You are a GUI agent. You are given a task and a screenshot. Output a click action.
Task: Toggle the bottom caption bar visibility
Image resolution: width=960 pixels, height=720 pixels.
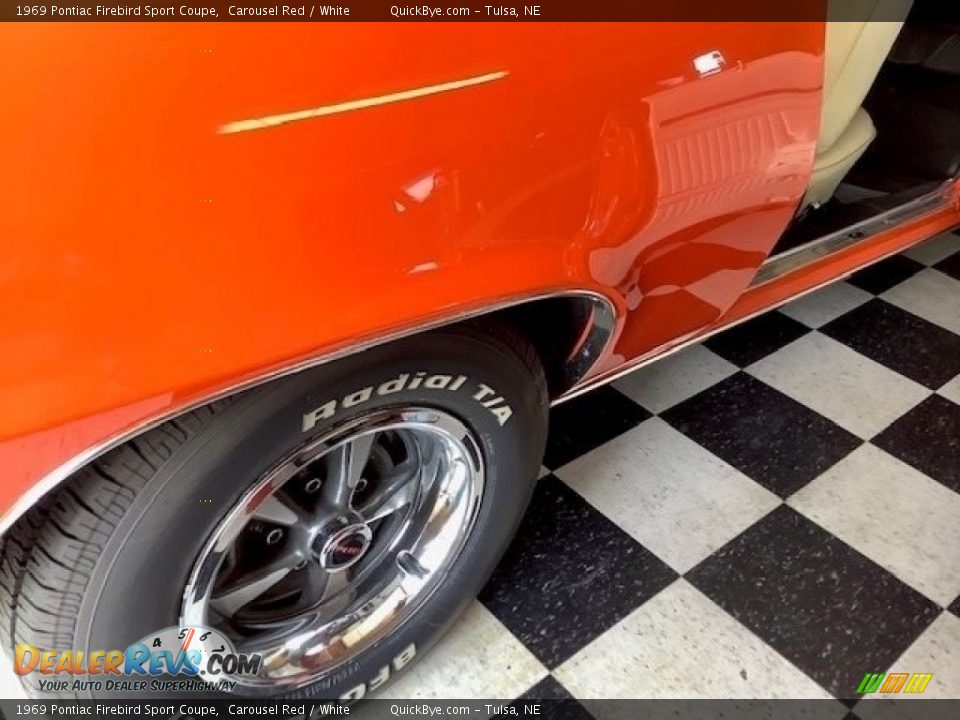click(x=480, y=710)
